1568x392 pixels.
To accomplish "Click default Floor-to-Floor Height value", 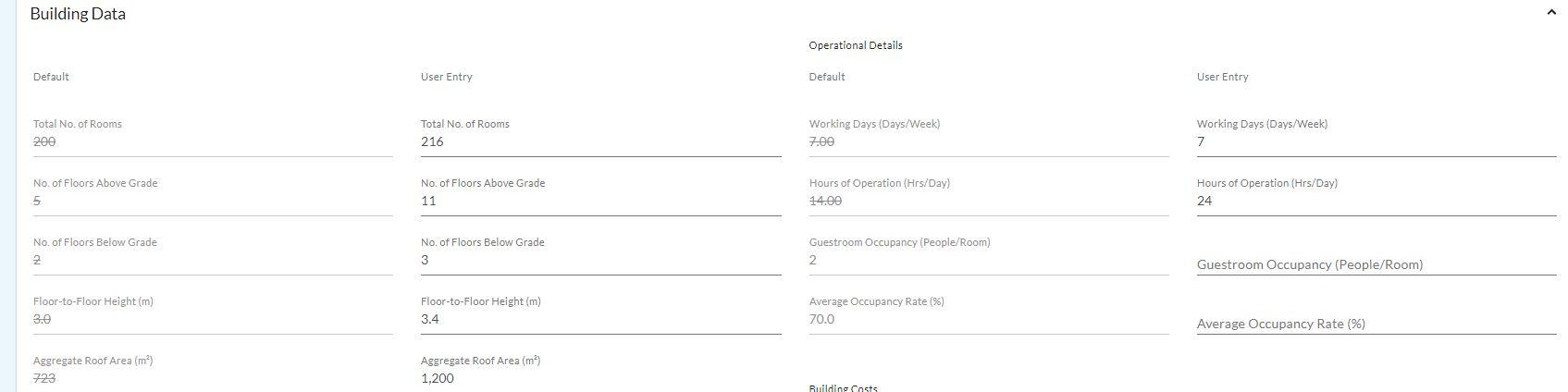I will coord(42,320).
